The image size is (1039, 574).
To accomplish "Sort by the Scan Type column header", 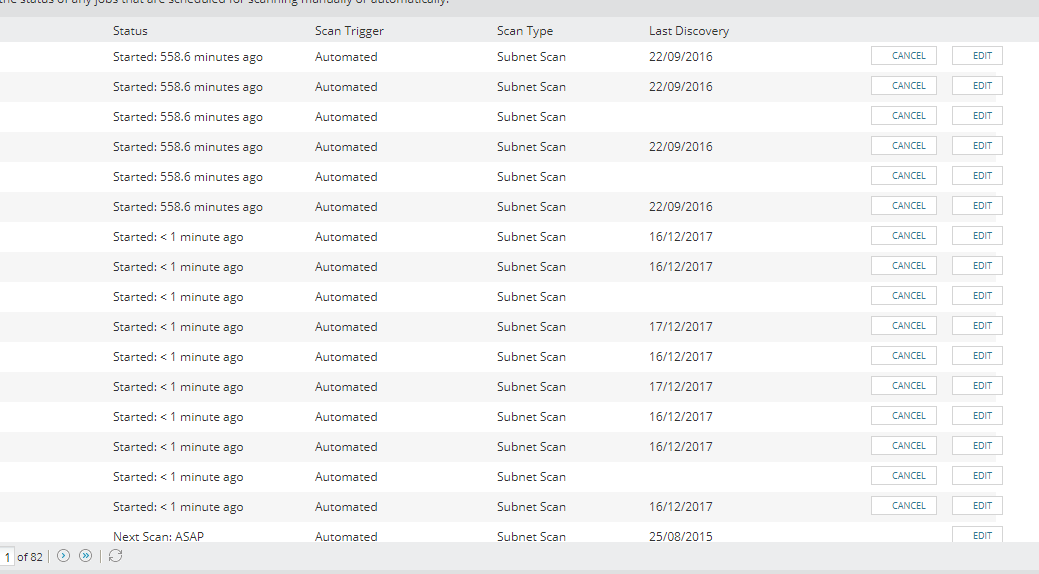I will (524, 31).
